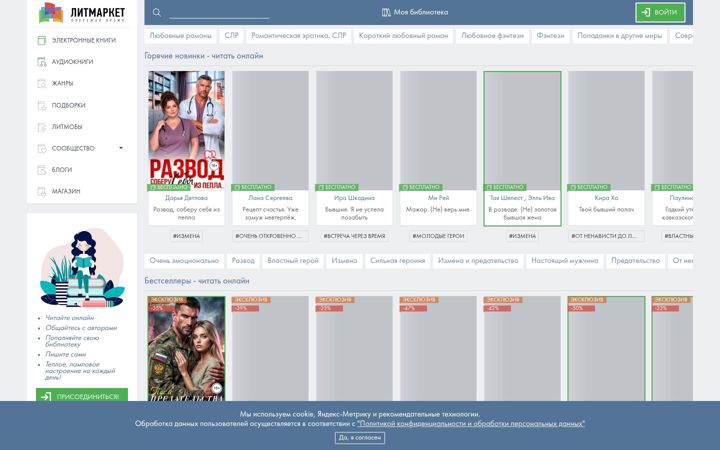Click the Электронные книги sidebar icon

pos(41,40)
